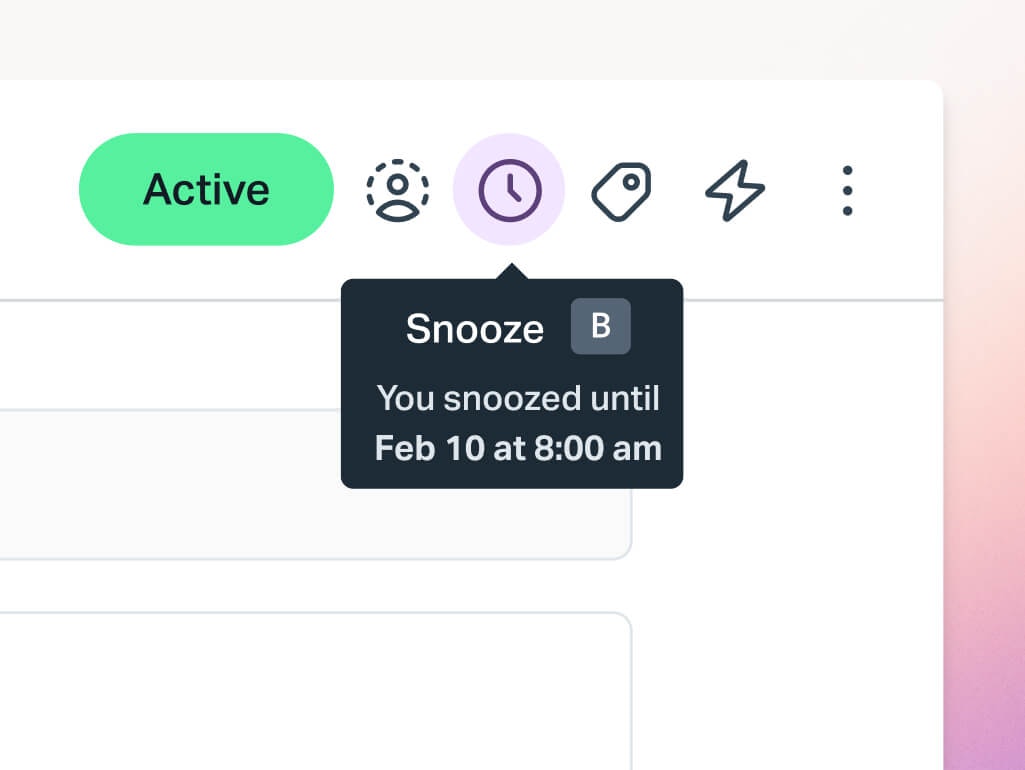This screenshot has height=770, width=1025.
Task: Click the B shortcut key badge
Action: pos(600,326)
